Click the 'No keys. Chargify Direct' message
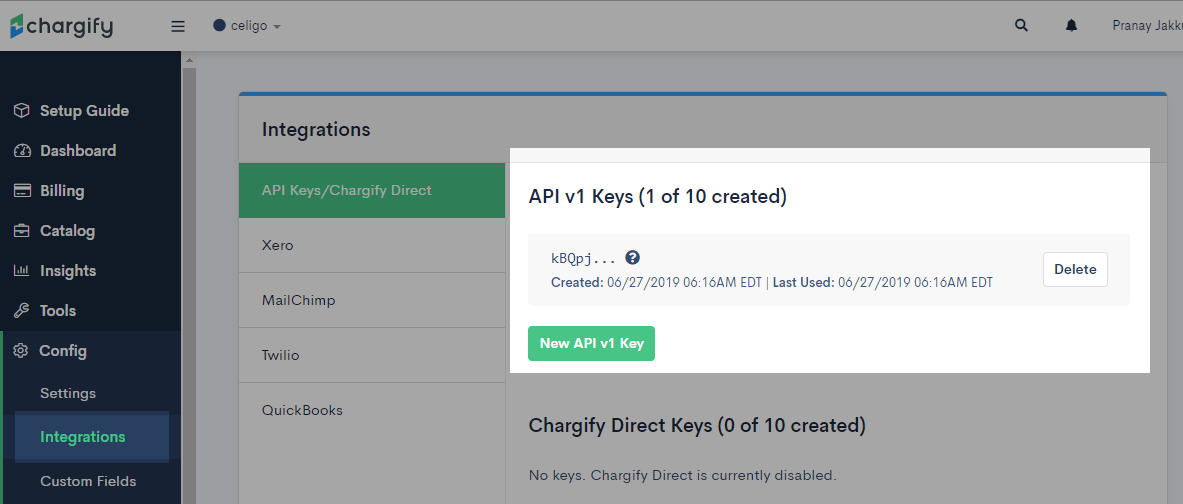This screenshot has width=1183, height=504. coord(683,475)
